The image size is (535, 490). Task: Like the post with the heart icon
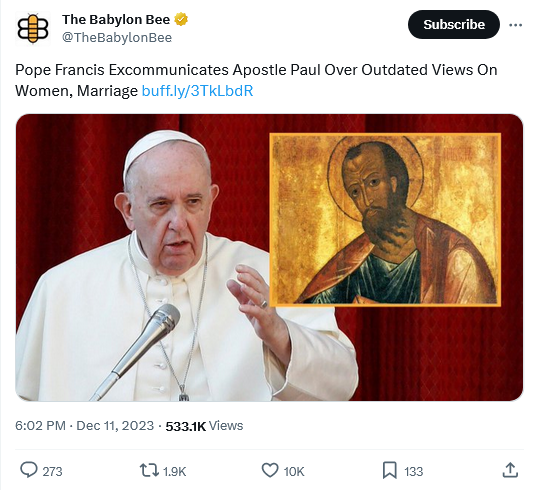pos(270,471)
